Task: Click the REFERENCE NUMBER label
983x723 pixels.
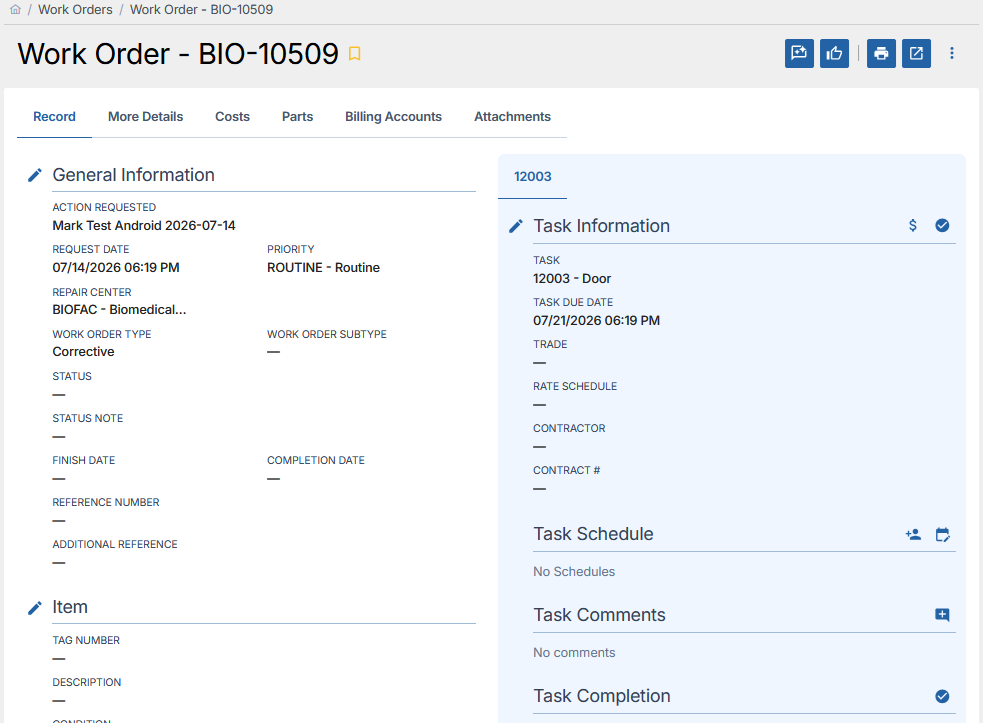Action: tap(106, 502)
